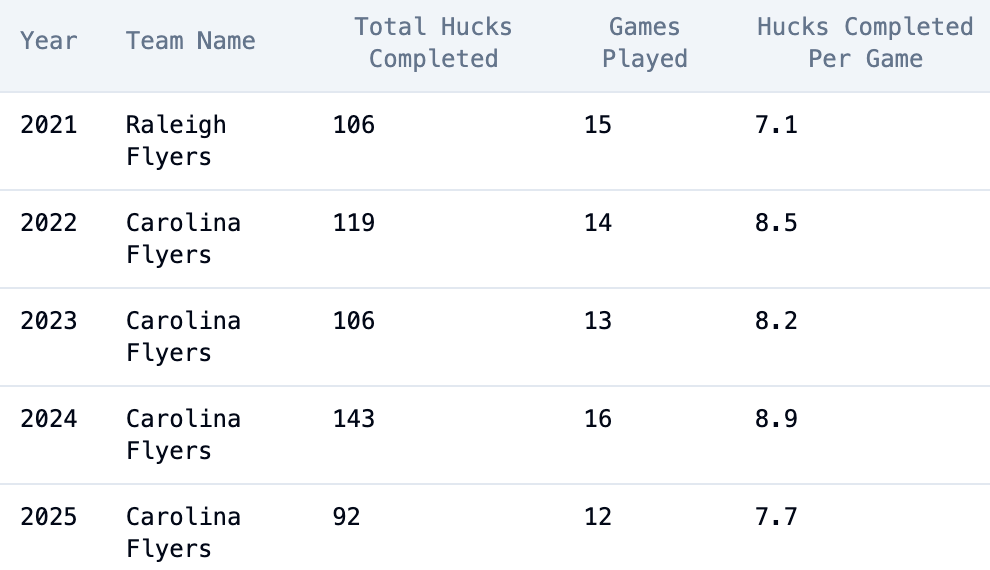
Task: Select the 143 total hucks value
Action: click(x=354, y=418)
